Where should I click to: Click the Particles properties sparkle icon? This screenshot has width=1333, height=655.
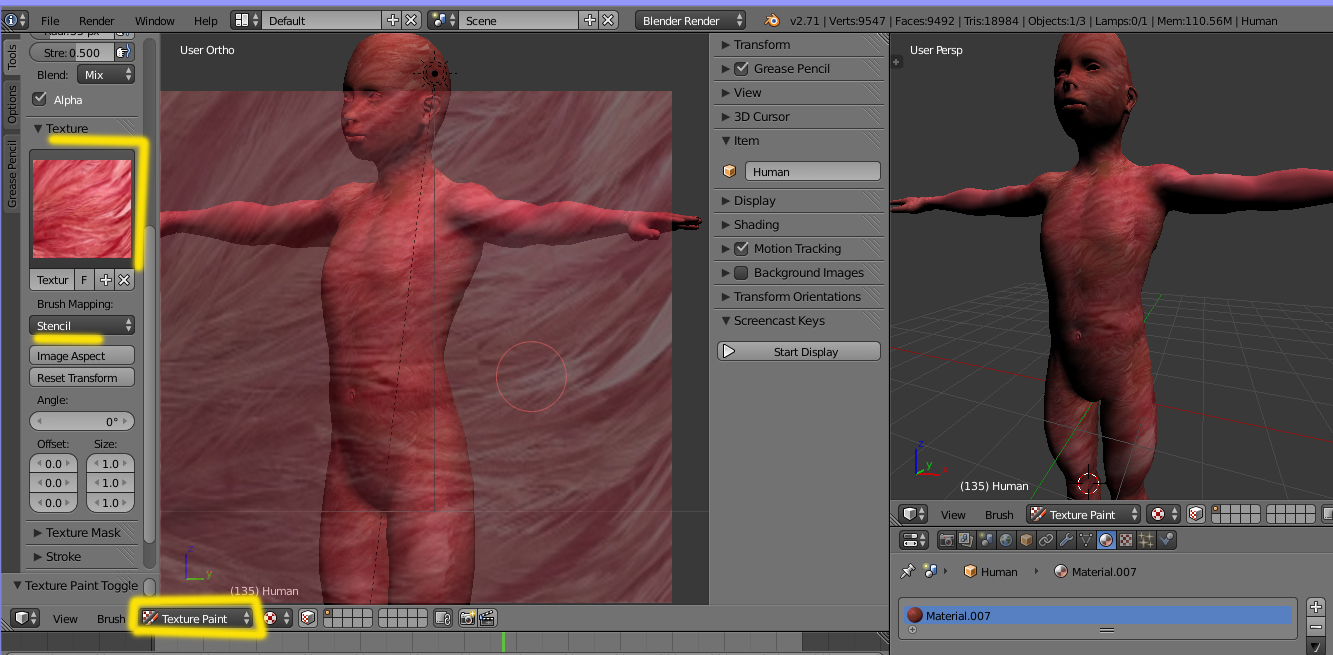[x=1146, y=541]
